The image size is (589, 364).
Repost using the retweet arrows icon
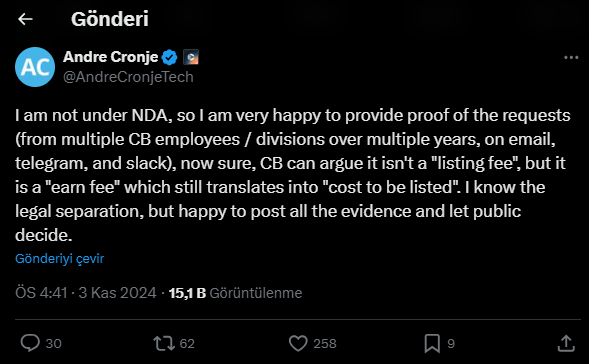(x=164, y=343)
